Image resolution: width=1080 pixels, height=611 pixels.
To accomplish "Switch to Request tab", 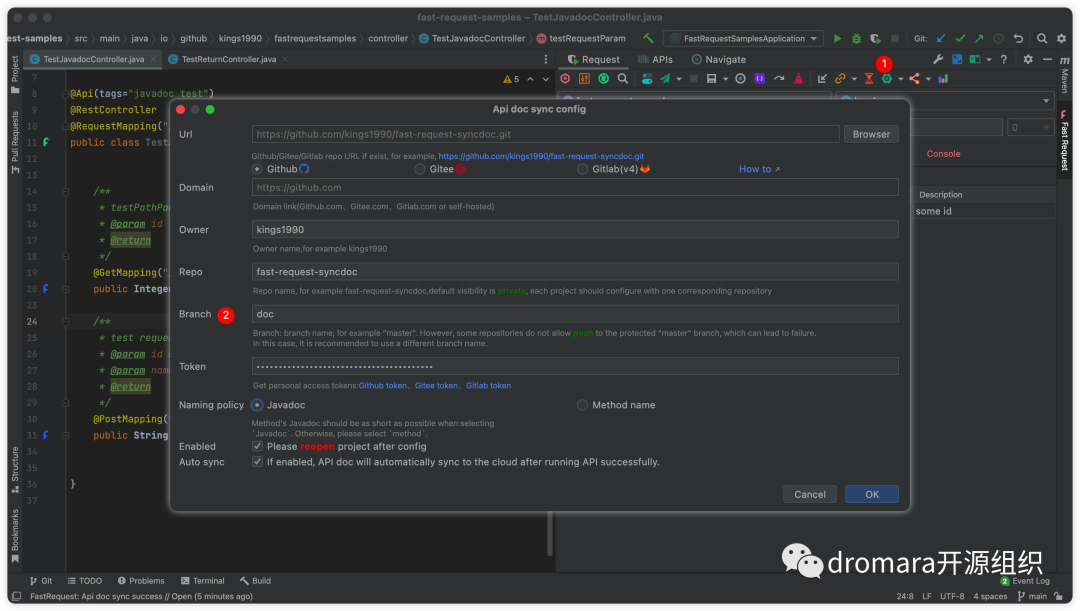I will coord(593,59).
